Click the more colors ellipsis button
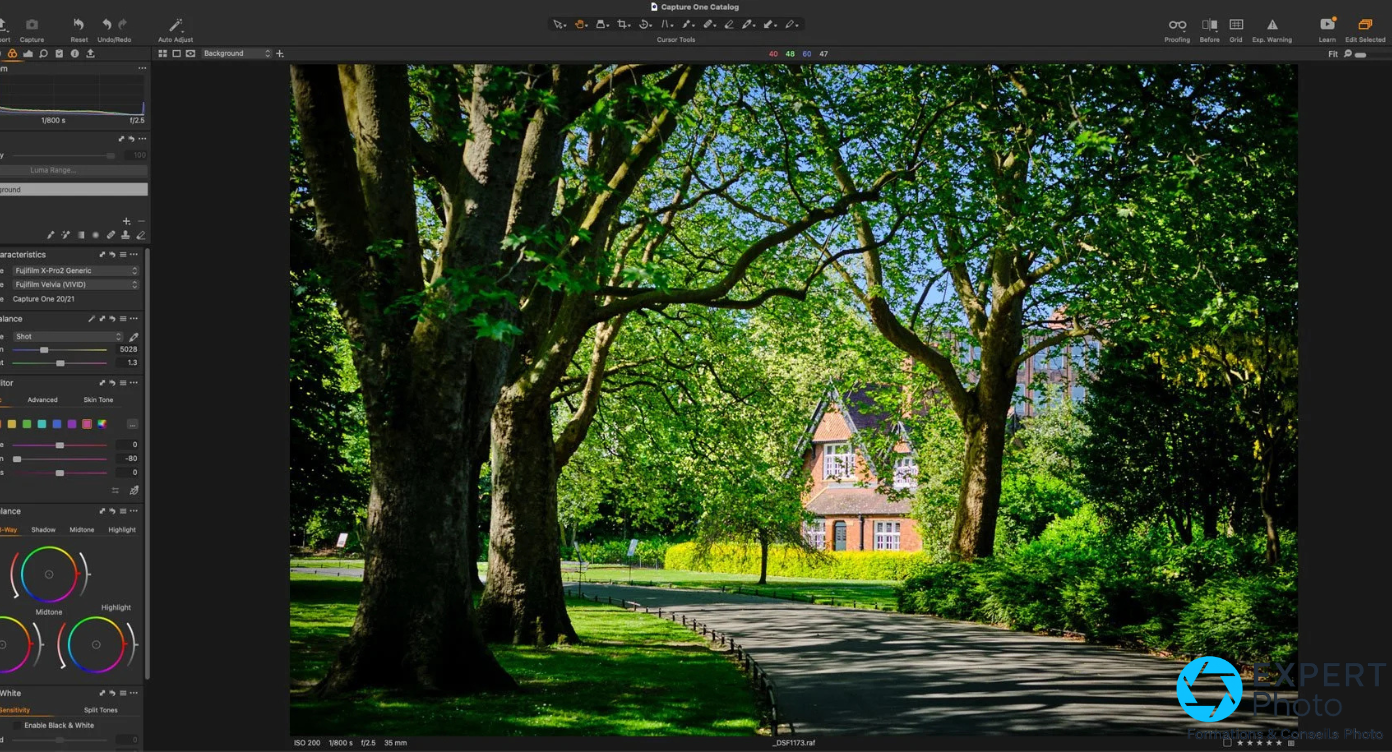 click(x=132, y=424)
